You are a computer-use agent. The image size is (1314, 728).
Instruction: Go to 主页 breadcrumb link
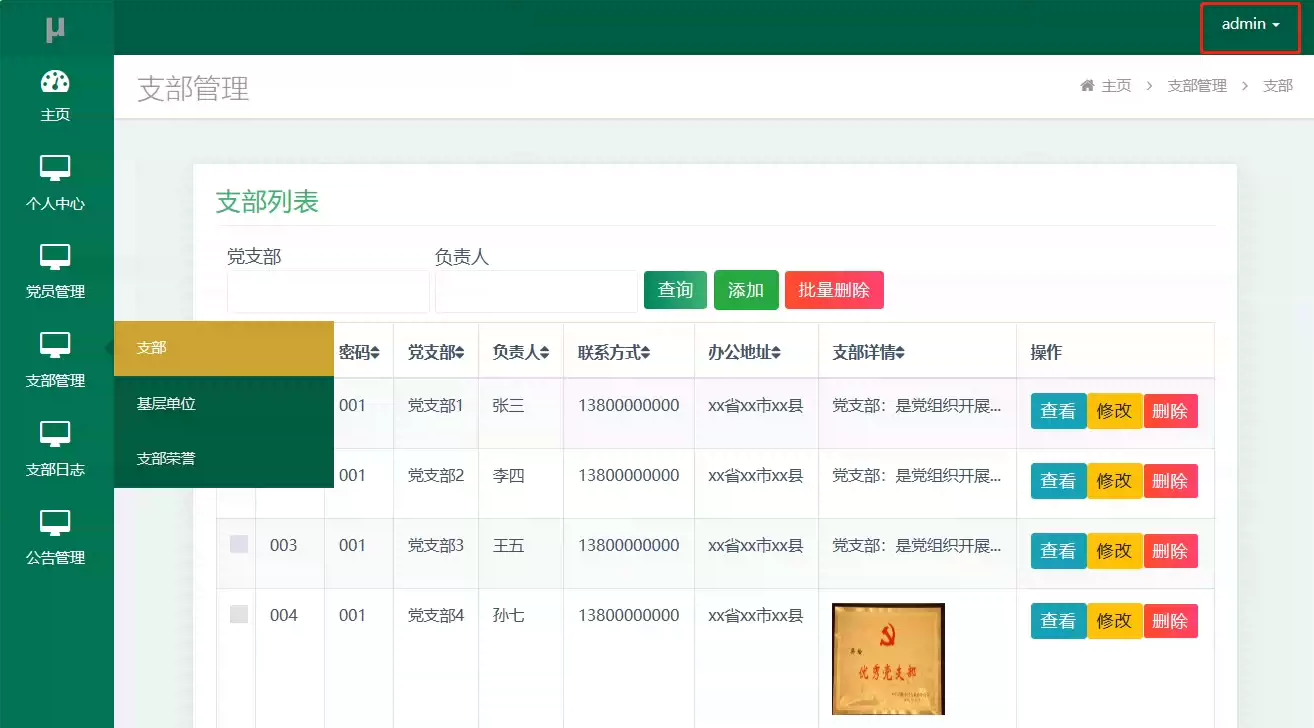(x=1116, y=86)
